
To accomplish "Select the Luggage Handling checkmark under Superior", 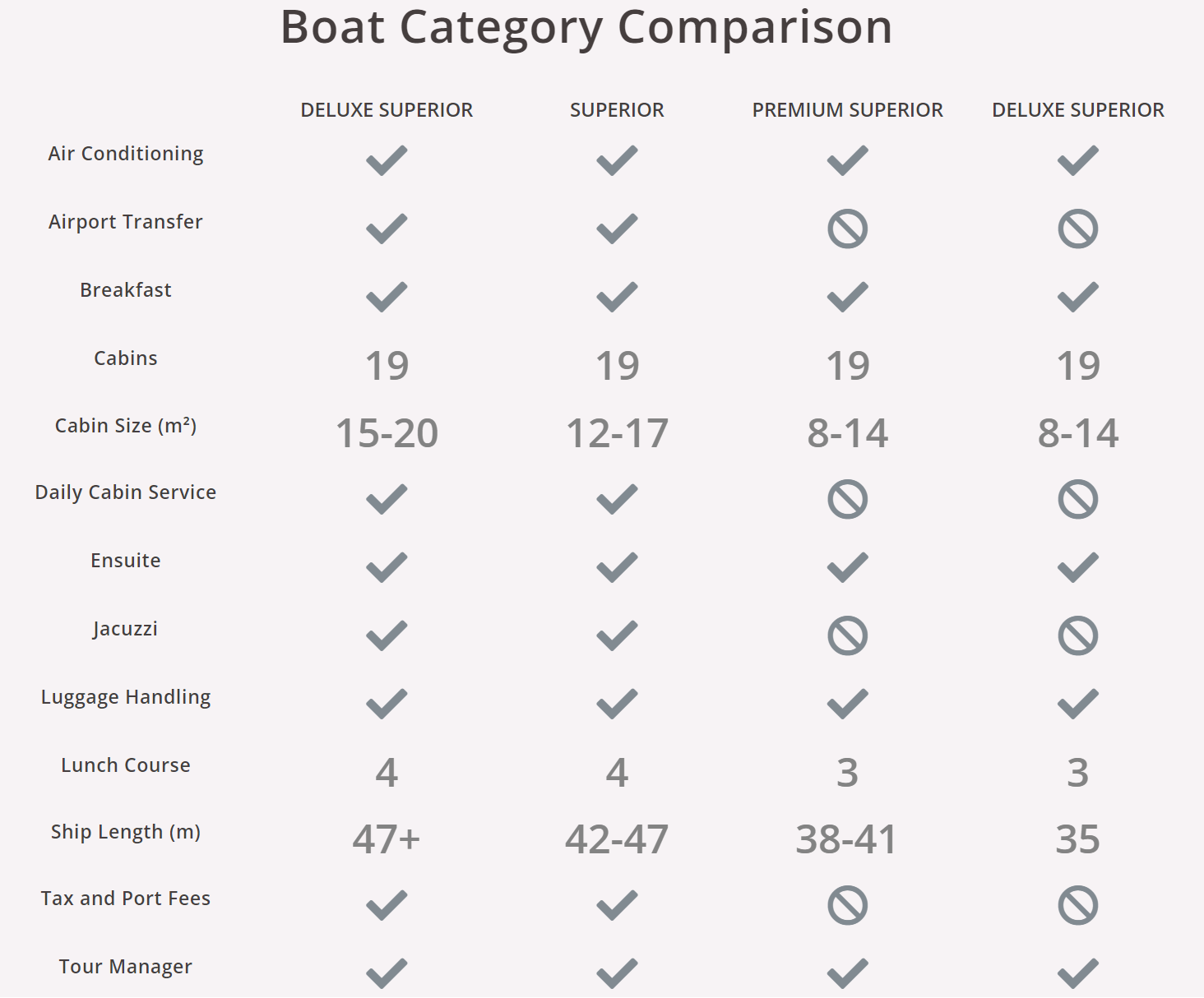I will pos(617,704).
